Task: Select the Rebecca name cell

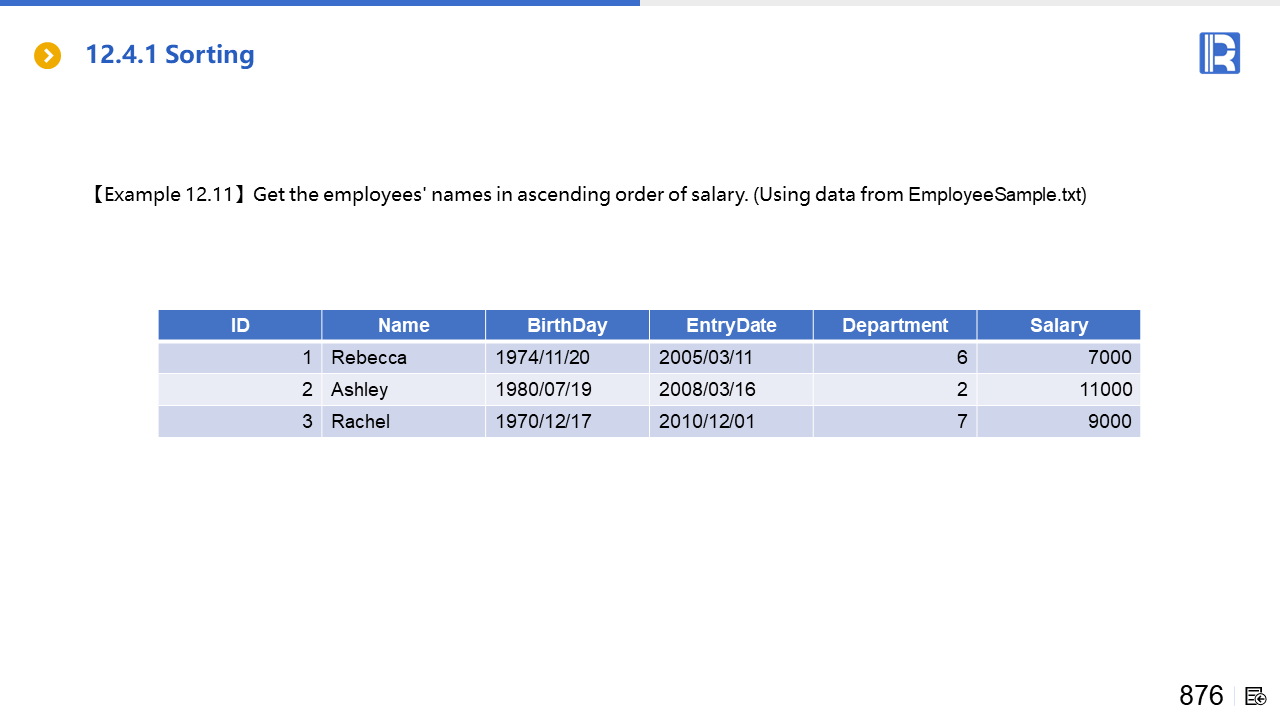Action: point(369,357)
